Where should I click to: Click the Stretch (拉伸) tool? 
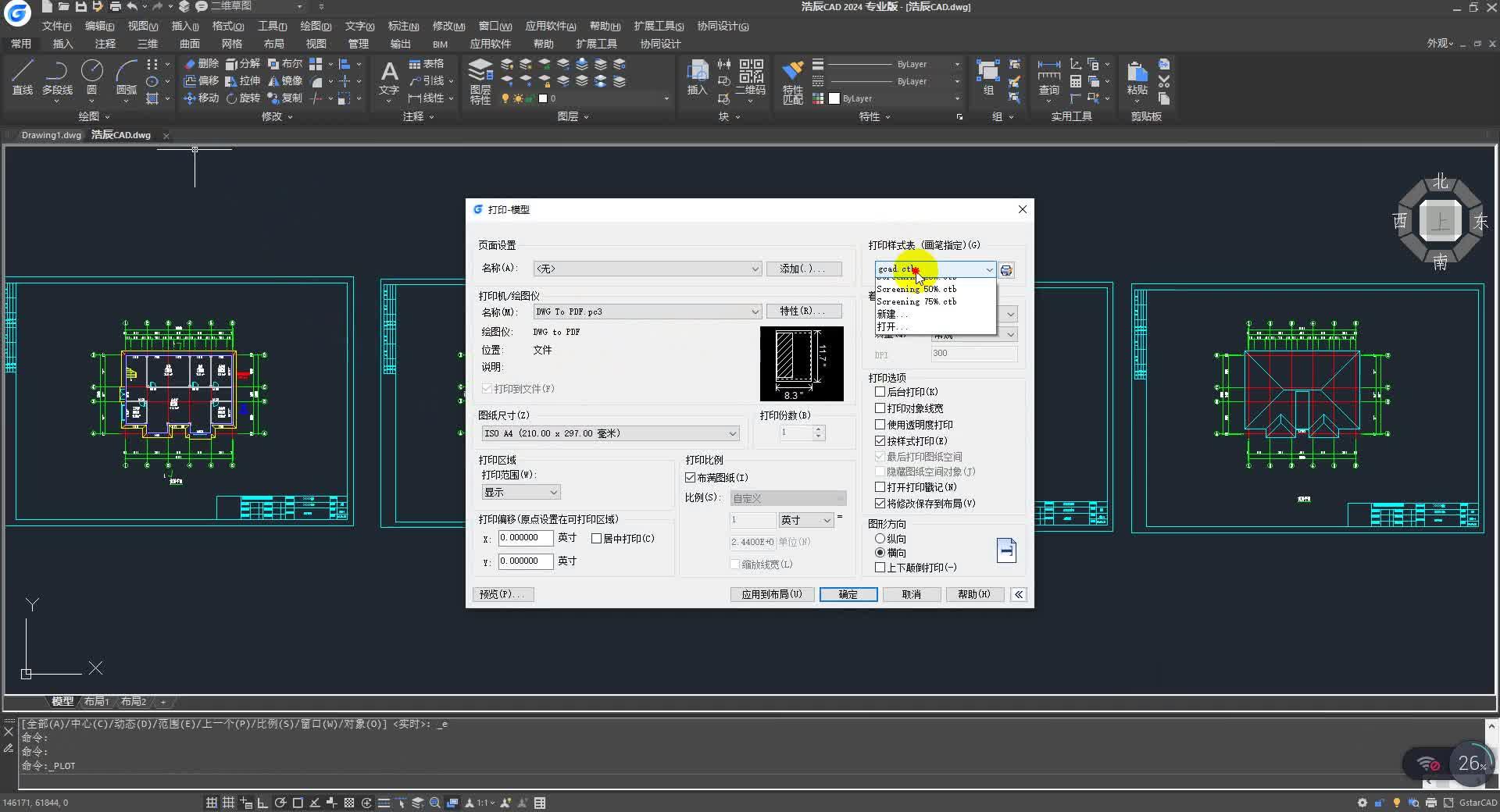[x=243, y=81]
